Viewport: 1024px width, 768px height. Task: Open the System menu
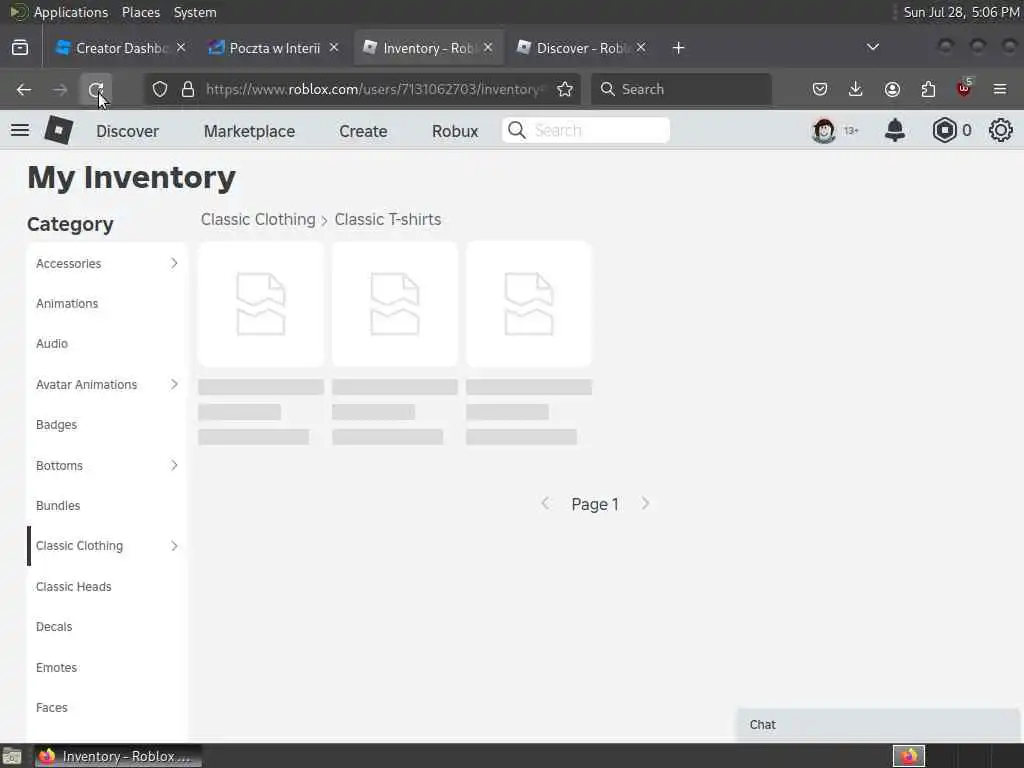[x=195, y=12]
